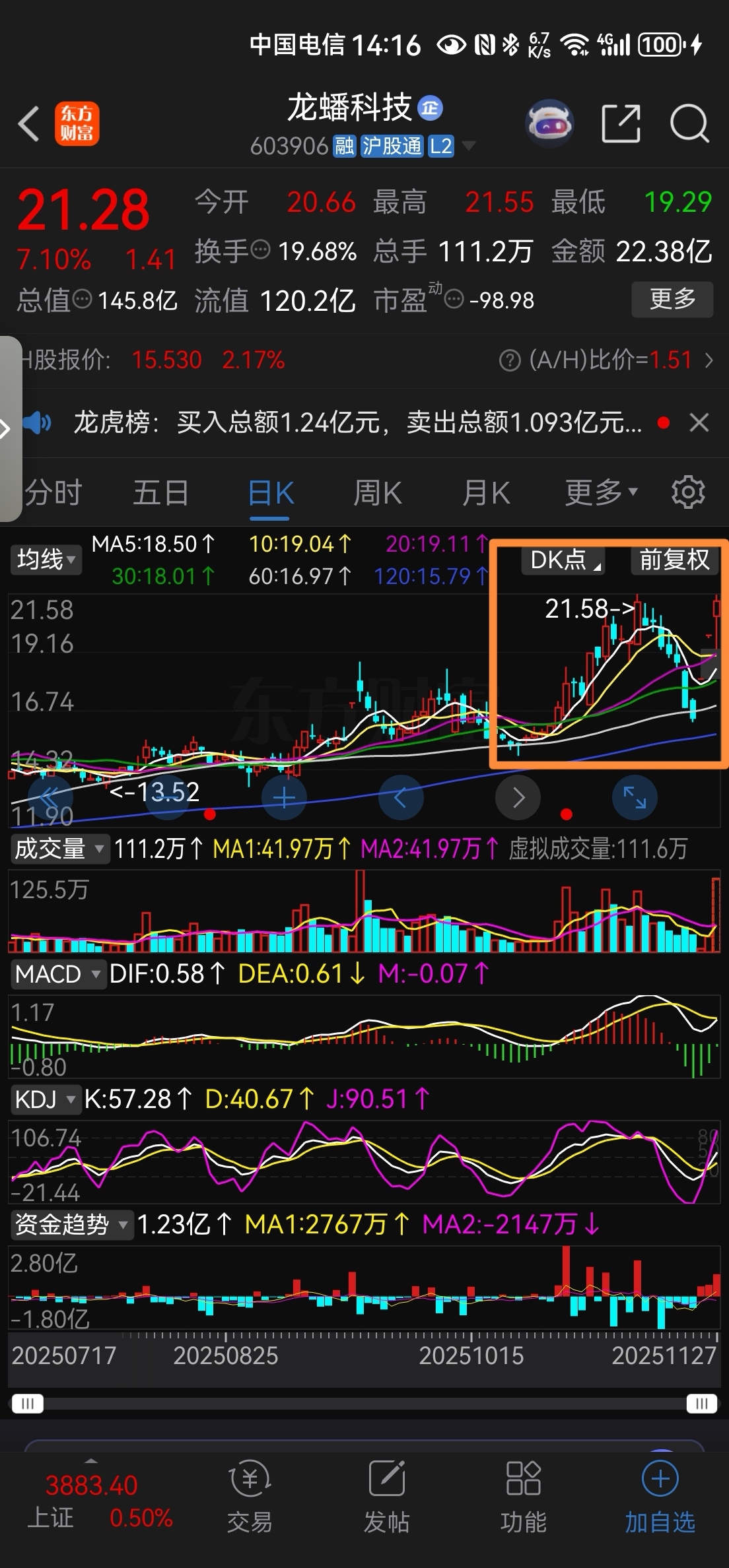This screenshot has width=729, height=1568.
Task: Tap the question mark beside A/H 比价
Action: point(509,360)
